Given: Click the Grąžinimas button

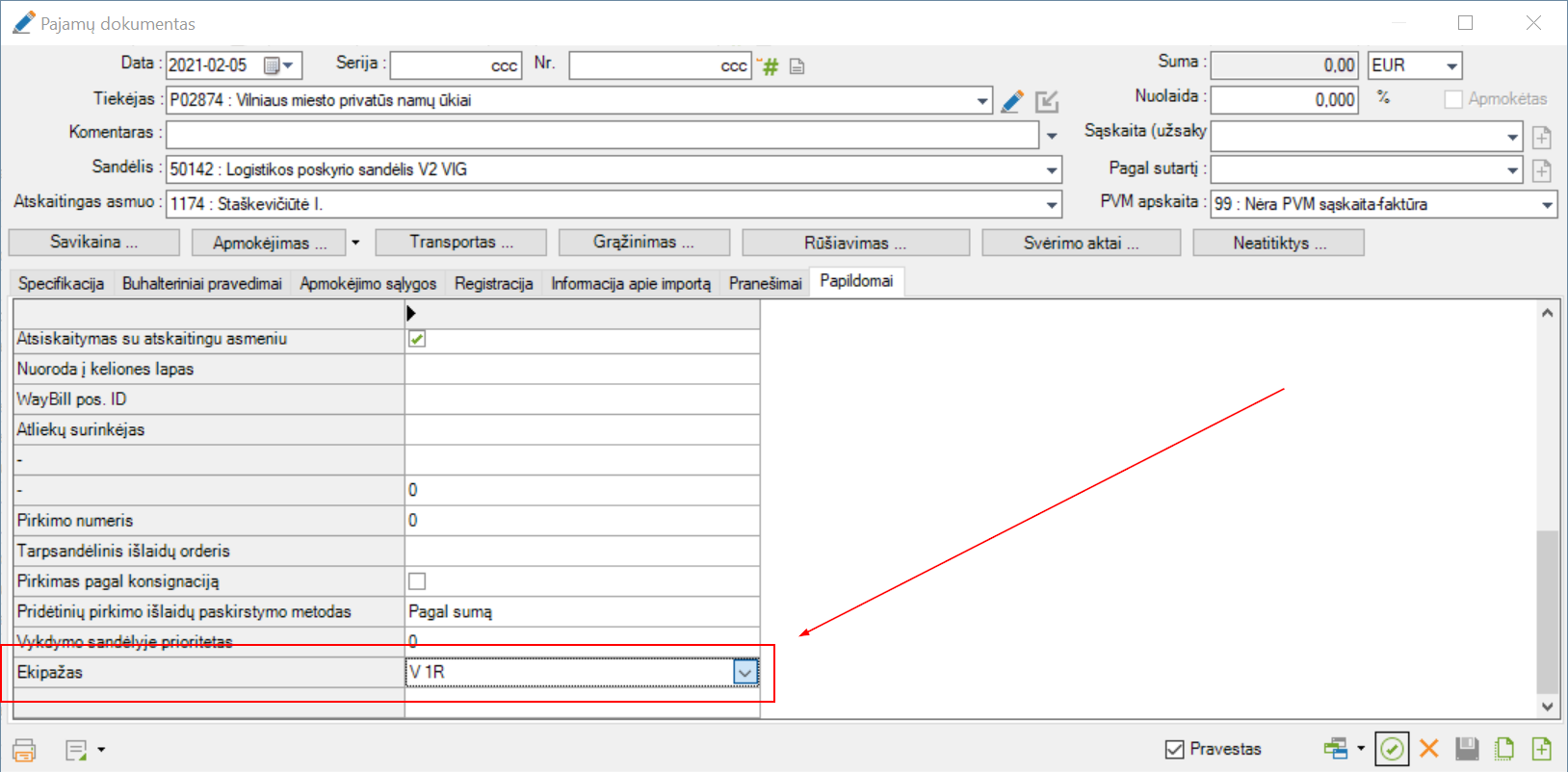Looking at the screenshot, I should click(x=644, y=243).
